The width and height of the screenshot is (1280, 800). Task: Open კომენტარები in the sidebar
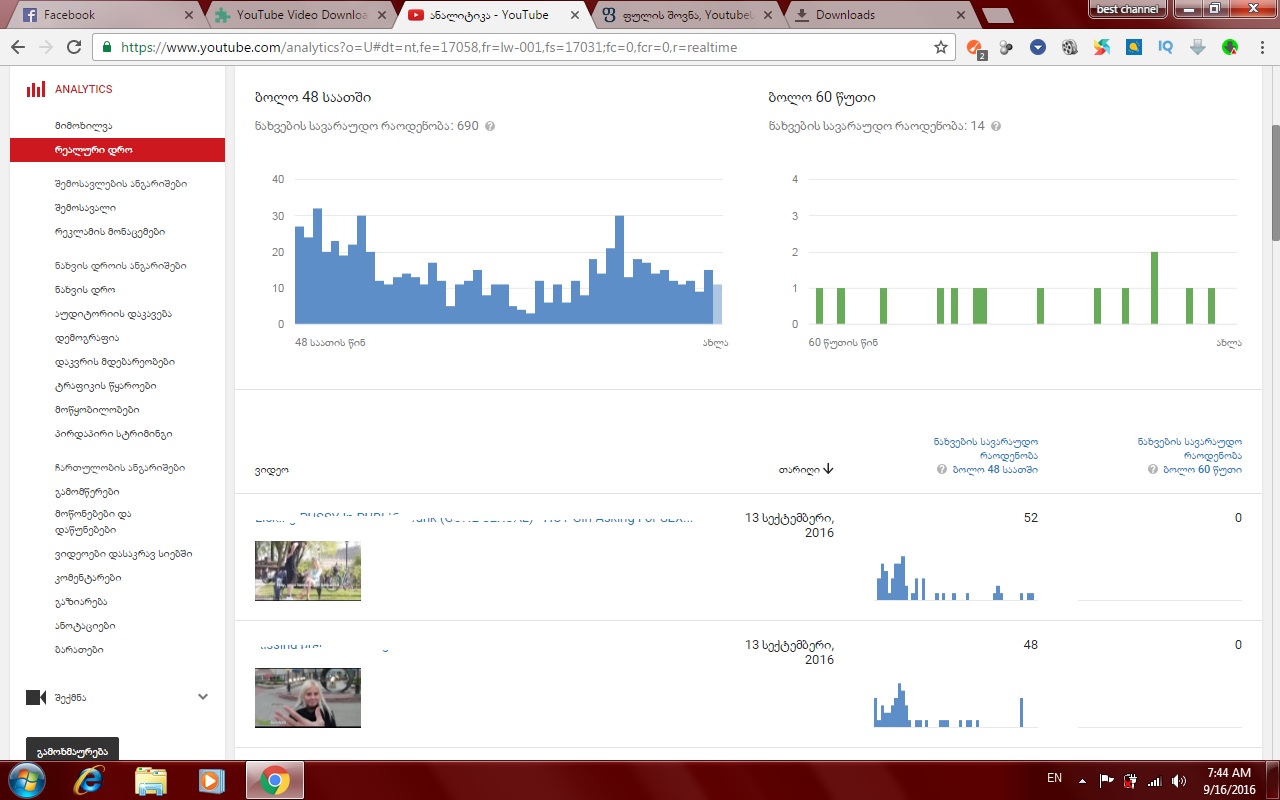point(88,578)
